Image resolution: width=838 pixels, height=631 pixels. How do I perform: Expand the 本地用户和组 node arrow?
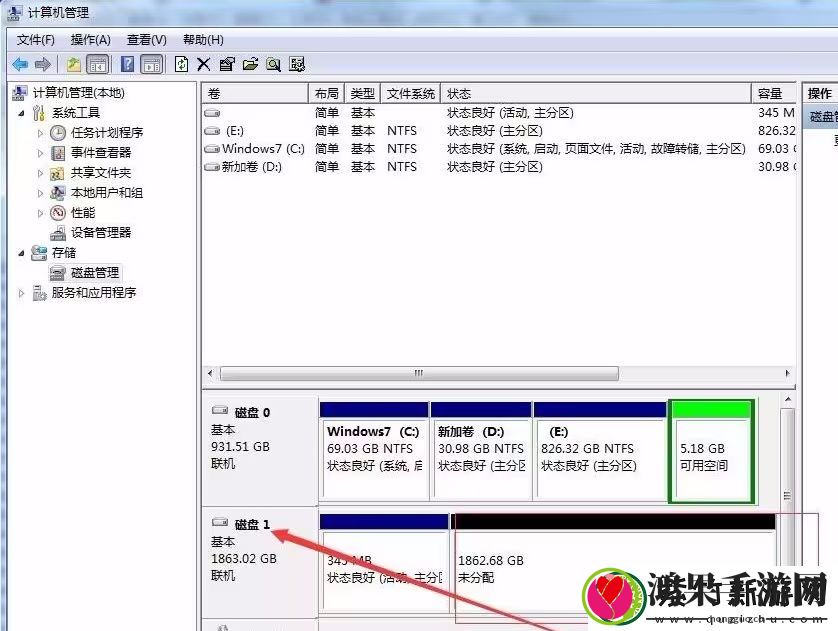pos(40,193)
